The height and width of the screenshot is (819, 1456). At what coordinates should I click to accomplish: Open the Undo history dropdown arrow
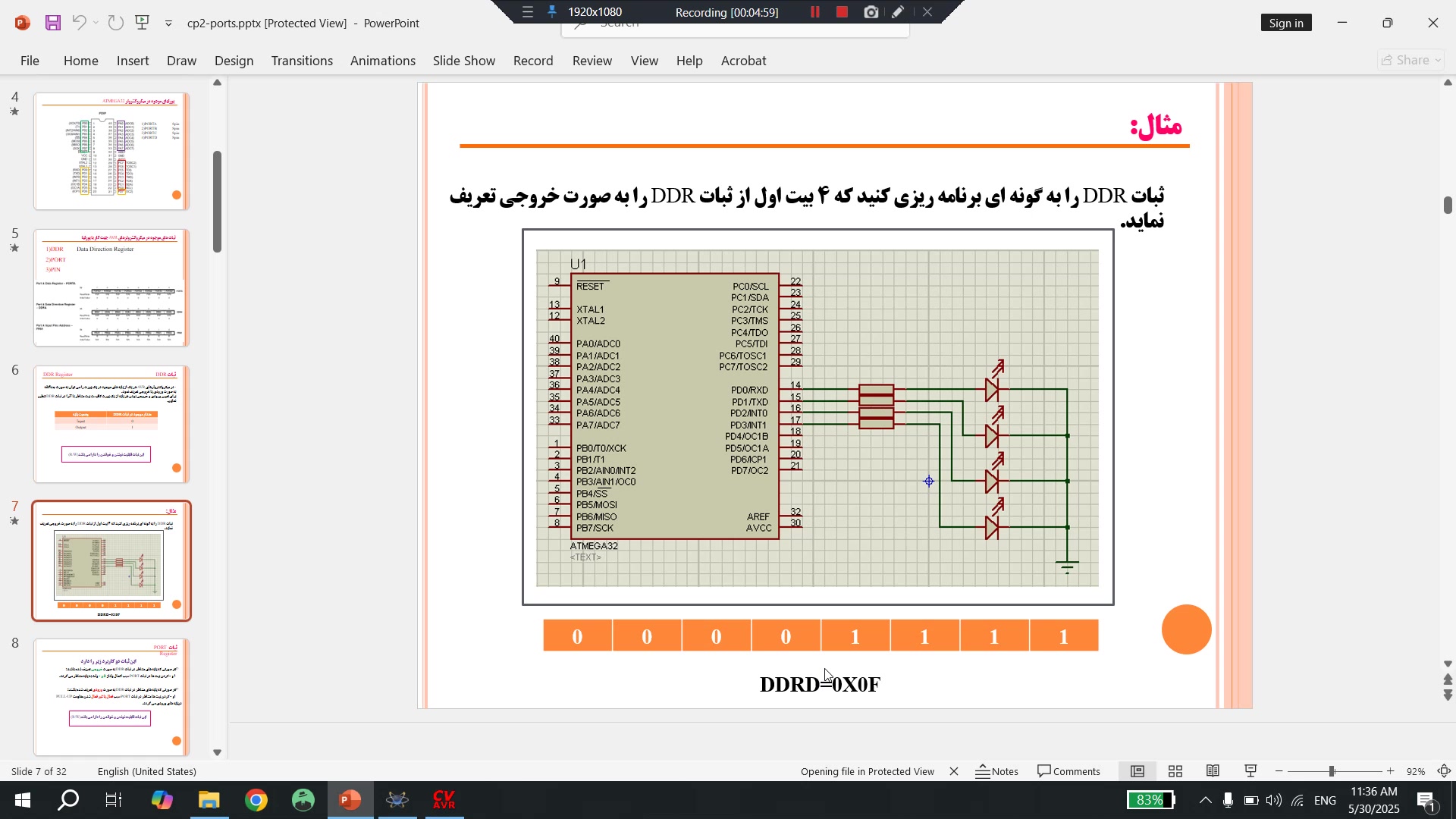point(96,23)
